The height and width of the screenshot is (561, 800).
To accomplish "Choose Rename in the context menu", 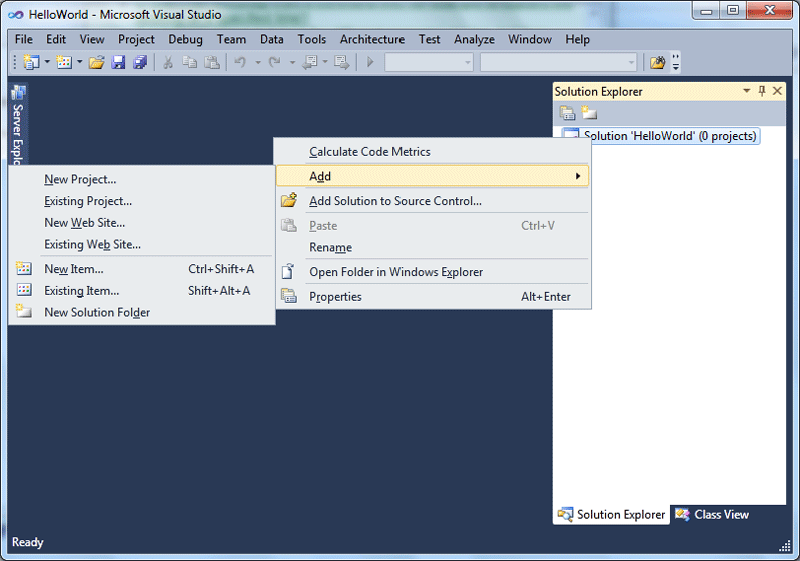I will coord(433,247).
